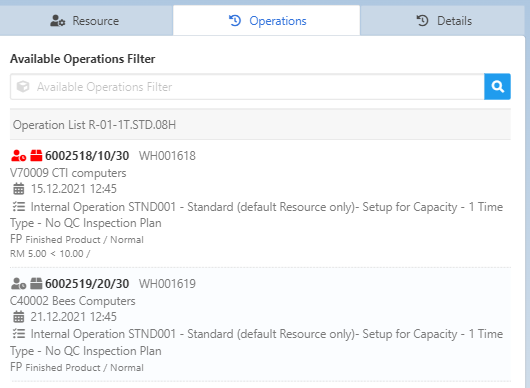Click checklist icon in 6002519 operation description
Viewport: 530px width, 388px height.
(19, 334)
